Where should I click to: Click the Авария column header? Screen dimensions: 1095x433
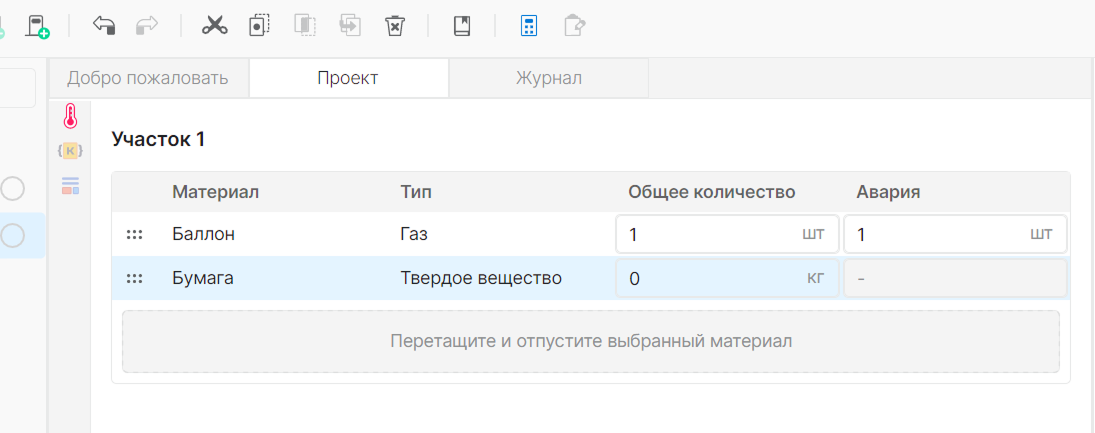pyautogui.click(x=888, y=192)
